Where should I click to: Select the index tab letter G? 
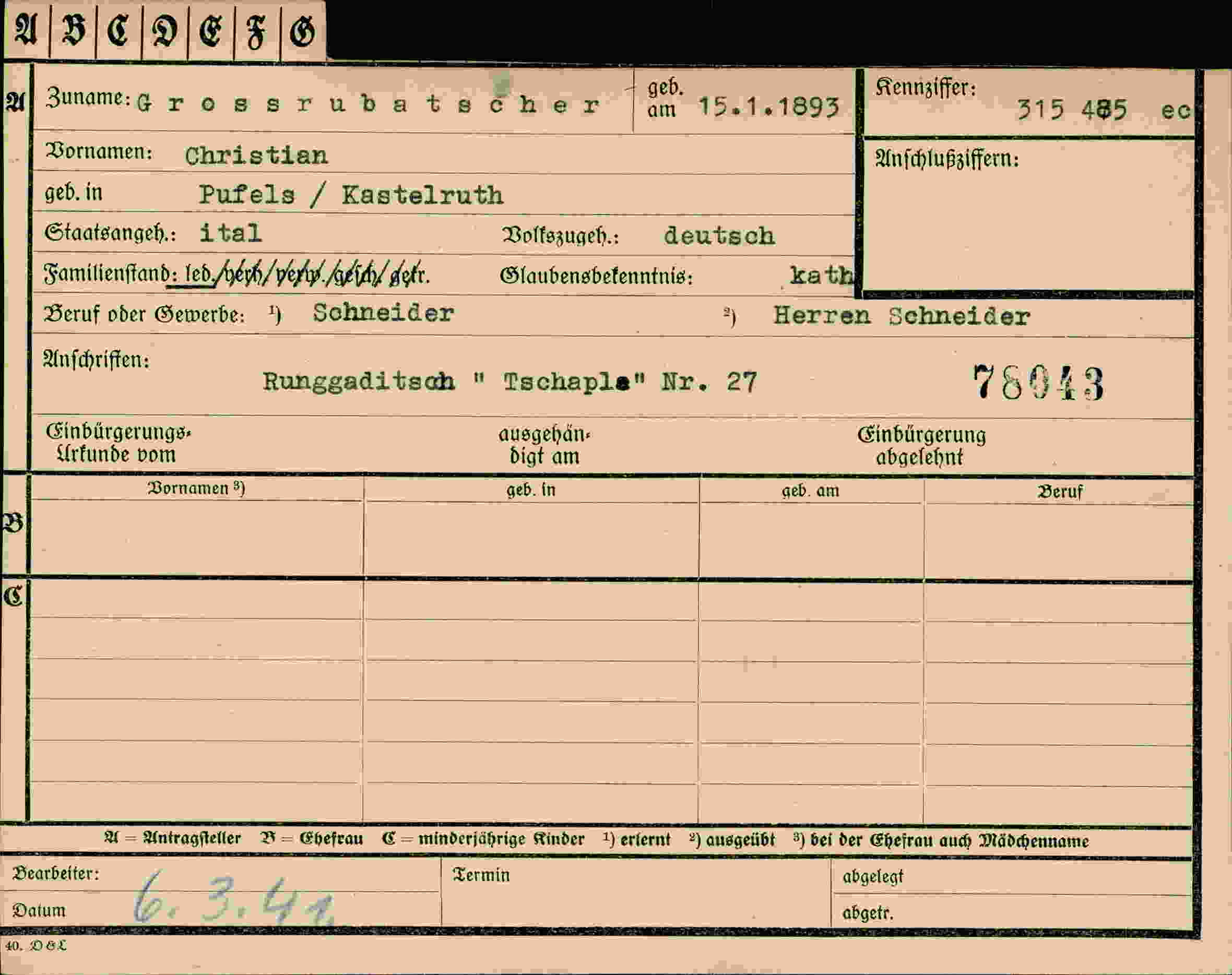pos(303,30)
